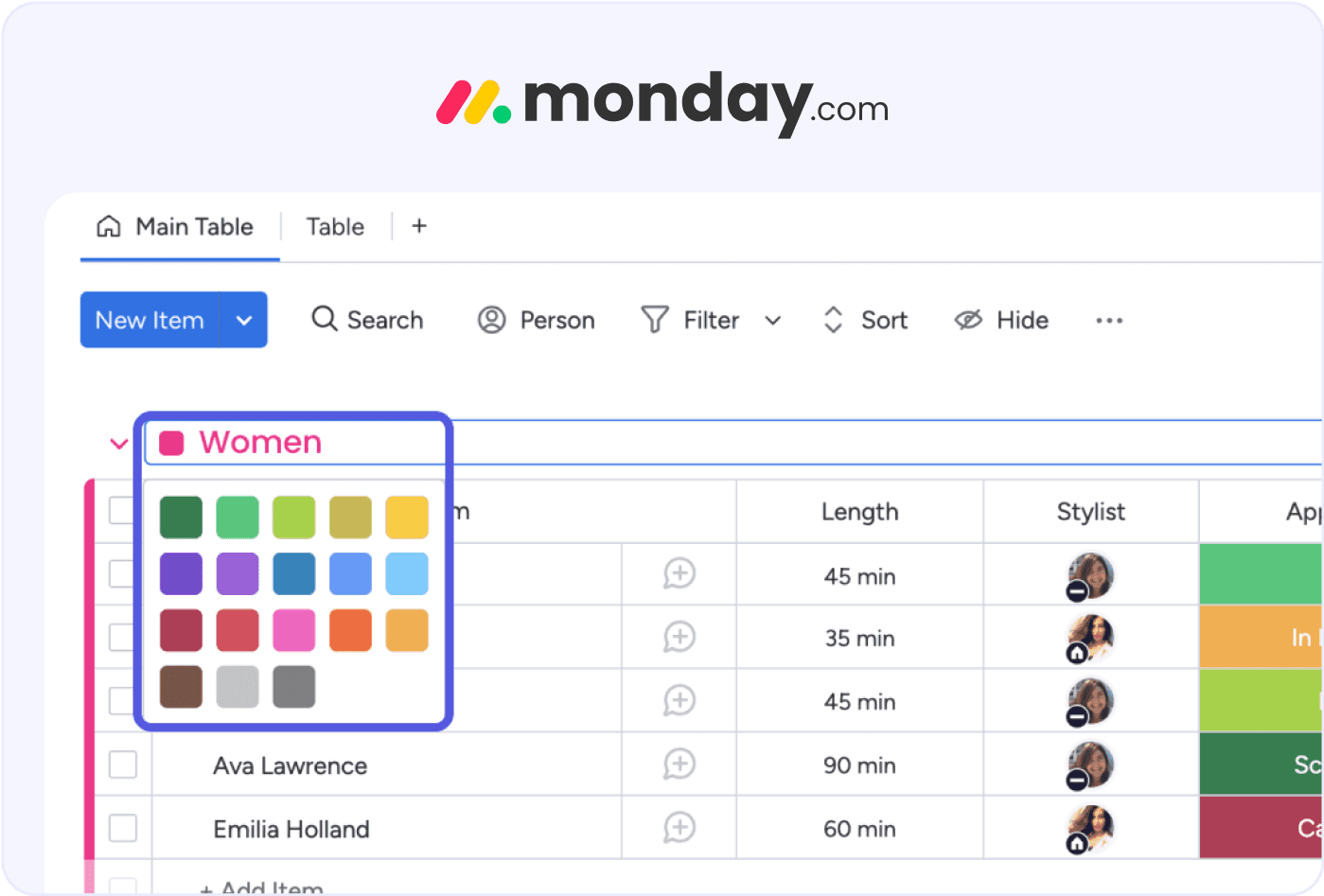Click Ava Lawrence's dark green status cell
The image size is (1324, 896).
(x=1262, y=764)
